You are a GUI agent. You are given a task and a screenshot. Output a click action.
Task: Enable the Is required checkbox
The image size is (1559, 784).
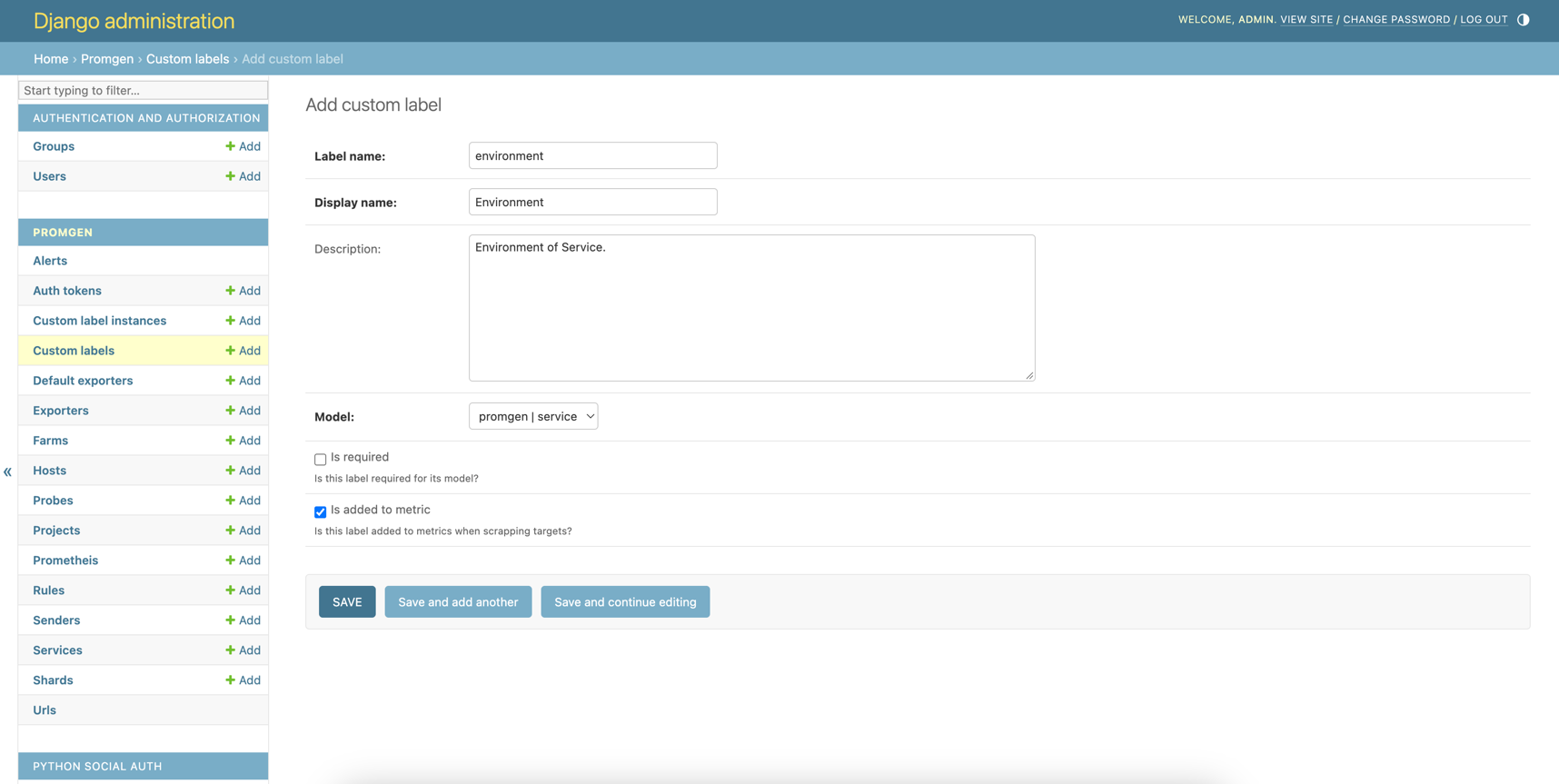point(320,459)
